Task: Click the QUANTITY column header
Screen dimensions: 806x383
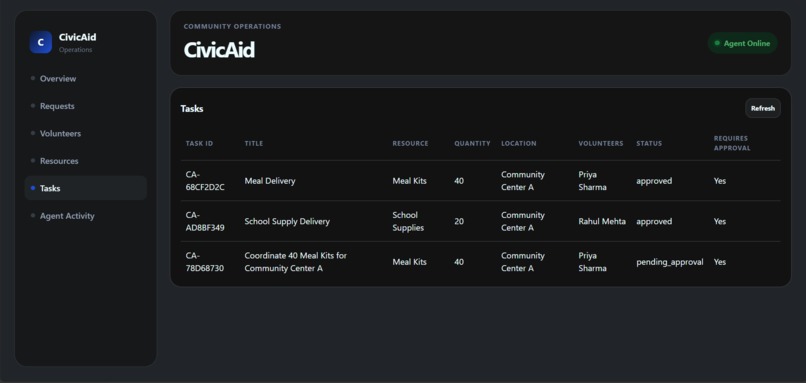Action: [472, 143]
